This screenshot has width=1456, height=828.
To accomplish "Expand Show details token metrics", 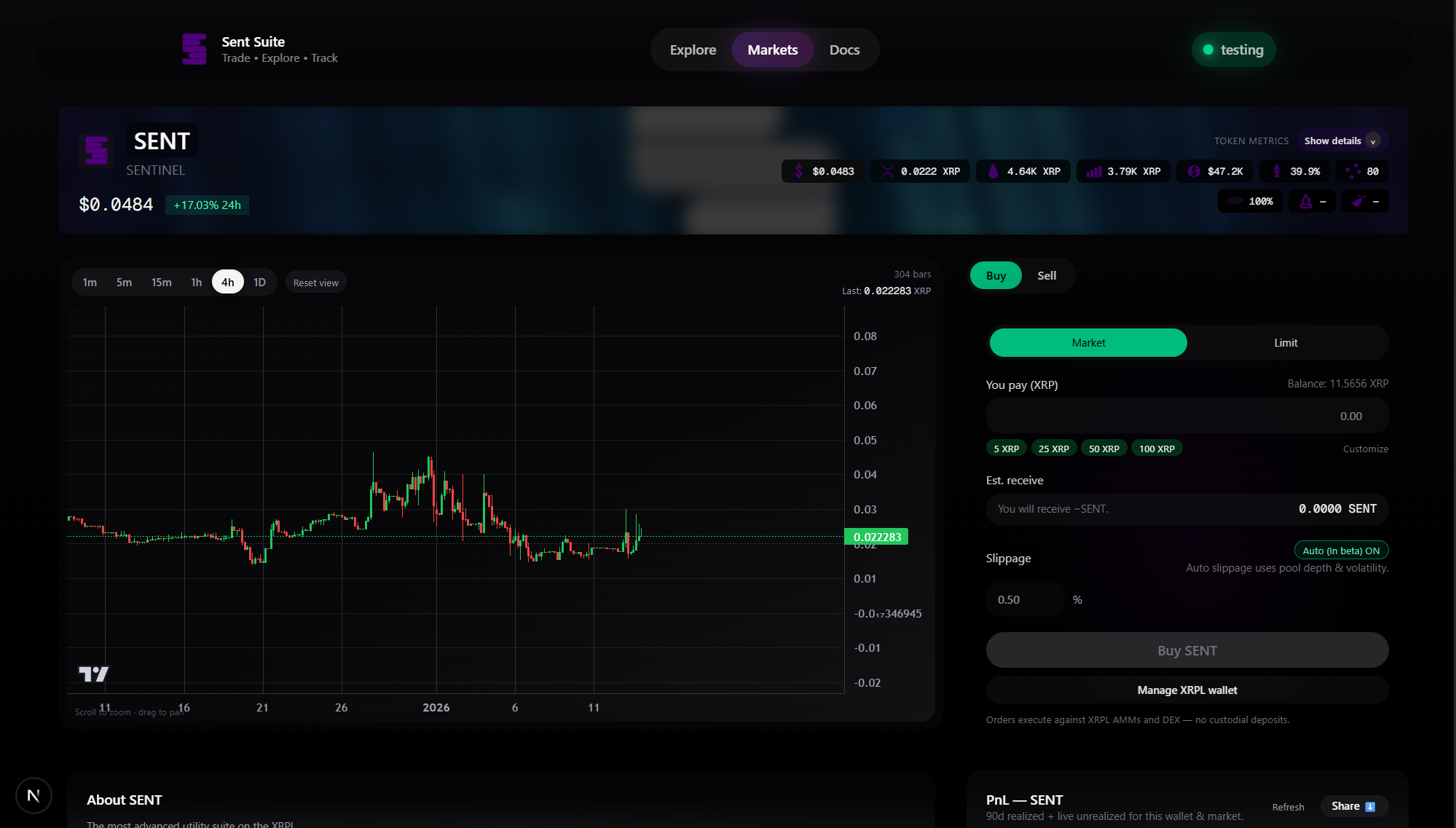I will (1340, 141).
